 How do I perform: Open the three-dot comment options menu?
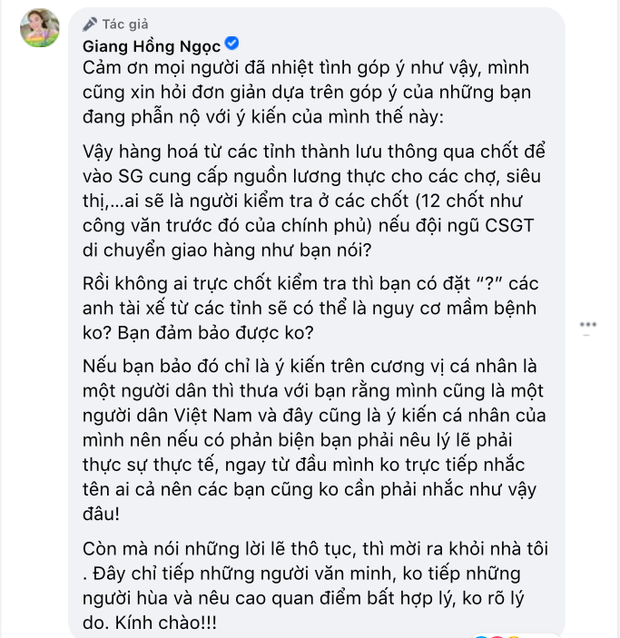click(x=589, y=325)
